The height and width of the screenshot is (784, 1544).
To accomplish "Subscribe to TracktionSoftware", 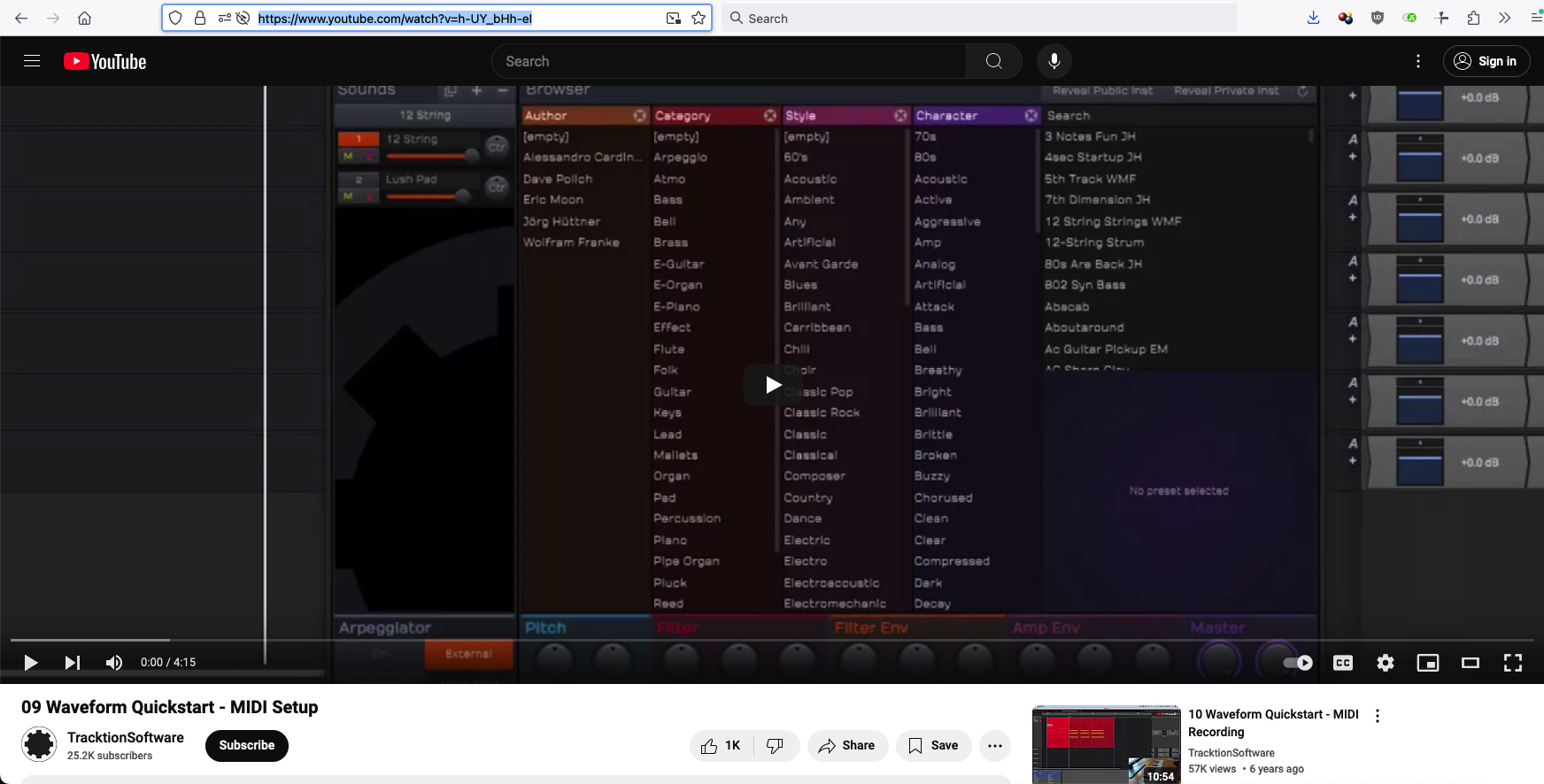I will coord(247,745).
